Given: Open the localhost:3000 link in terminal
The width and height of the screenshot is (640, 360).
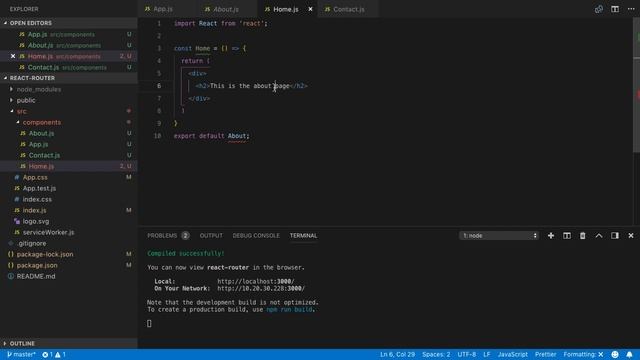Looking at the screenshot, I should click(256, 281).
